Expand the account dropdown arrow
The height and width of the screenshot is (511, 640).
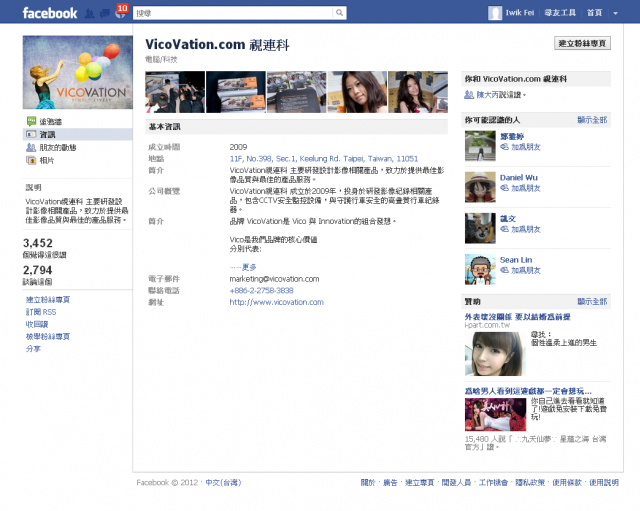click(615, 13)
